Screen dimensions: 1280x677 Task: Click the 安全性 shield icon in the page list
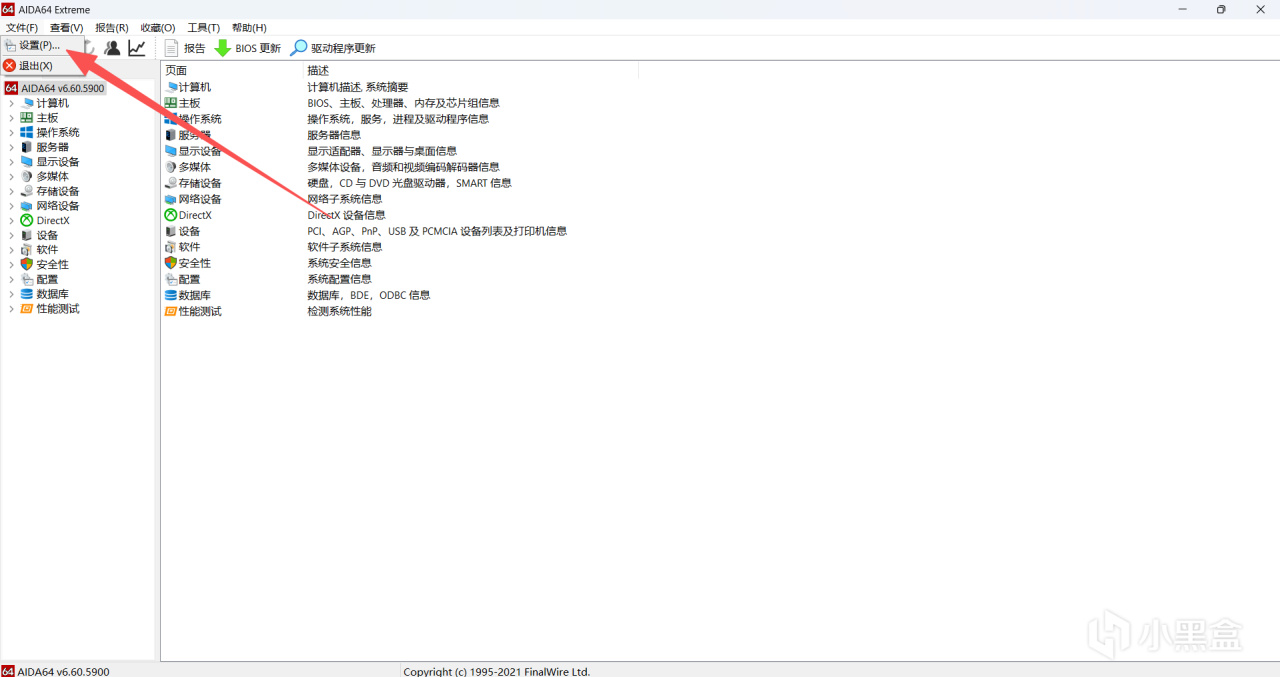171,263
